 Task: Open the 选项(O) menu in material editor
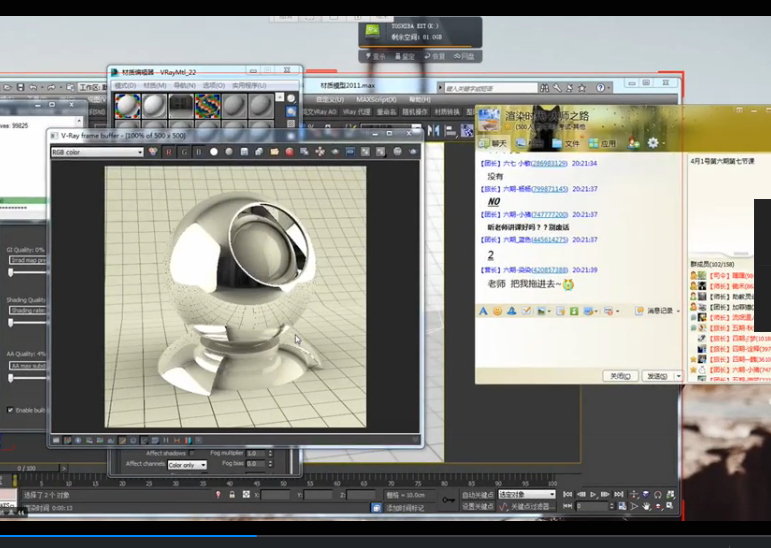click(x=214, y=86)
